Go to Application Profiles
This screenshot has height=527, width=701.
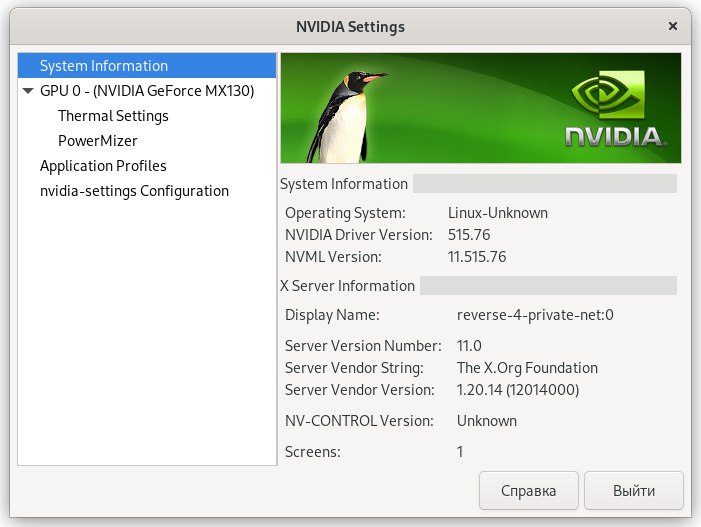point(103,166)
